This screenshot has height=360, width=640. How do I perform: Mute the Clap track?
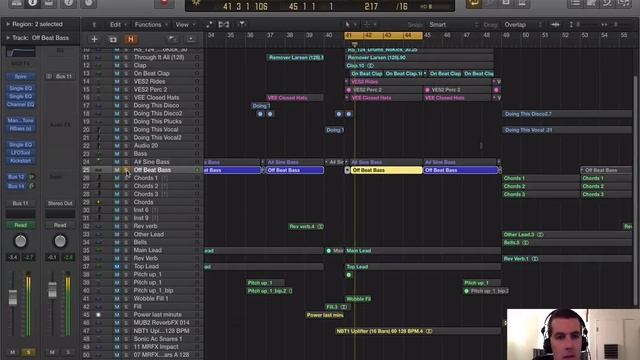[x=117, y=65]
